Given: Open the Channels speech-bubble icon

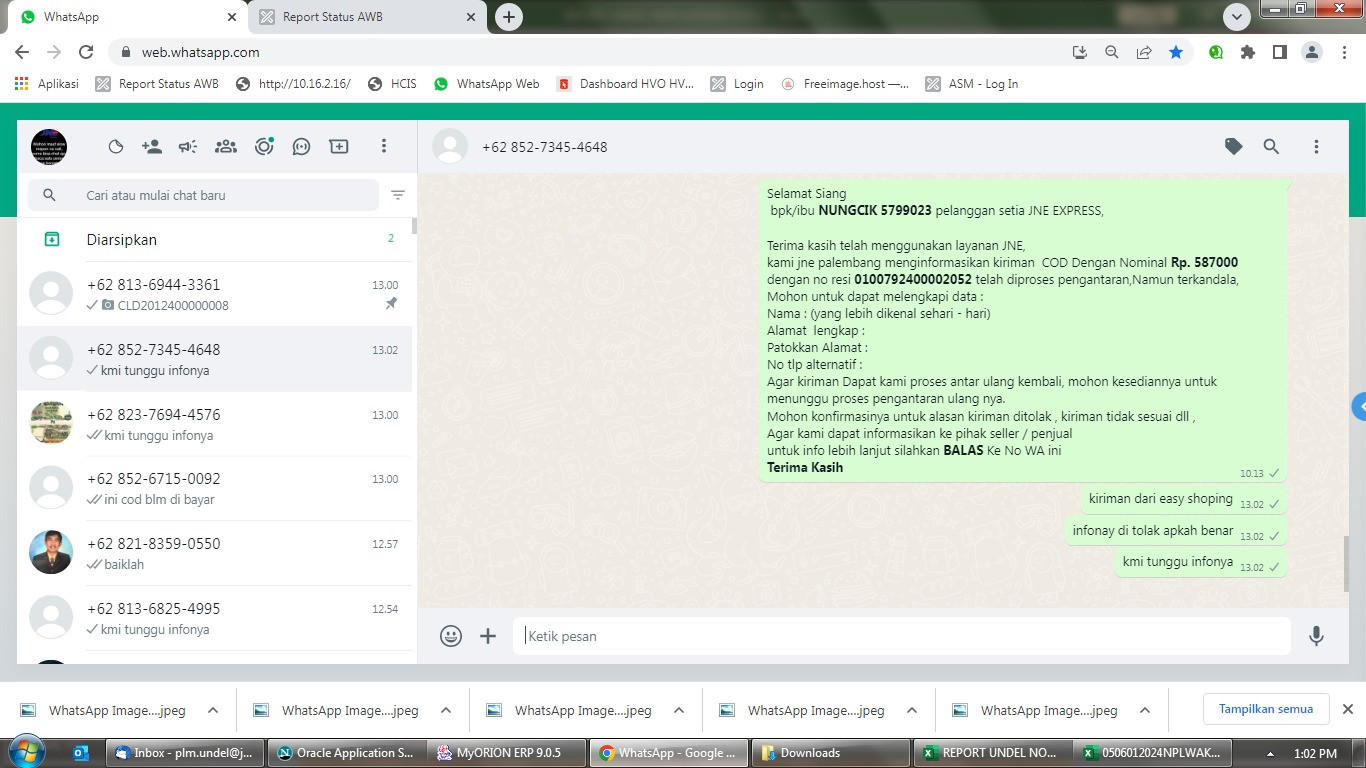Looking at the screenshot, I should coord(301,147).
